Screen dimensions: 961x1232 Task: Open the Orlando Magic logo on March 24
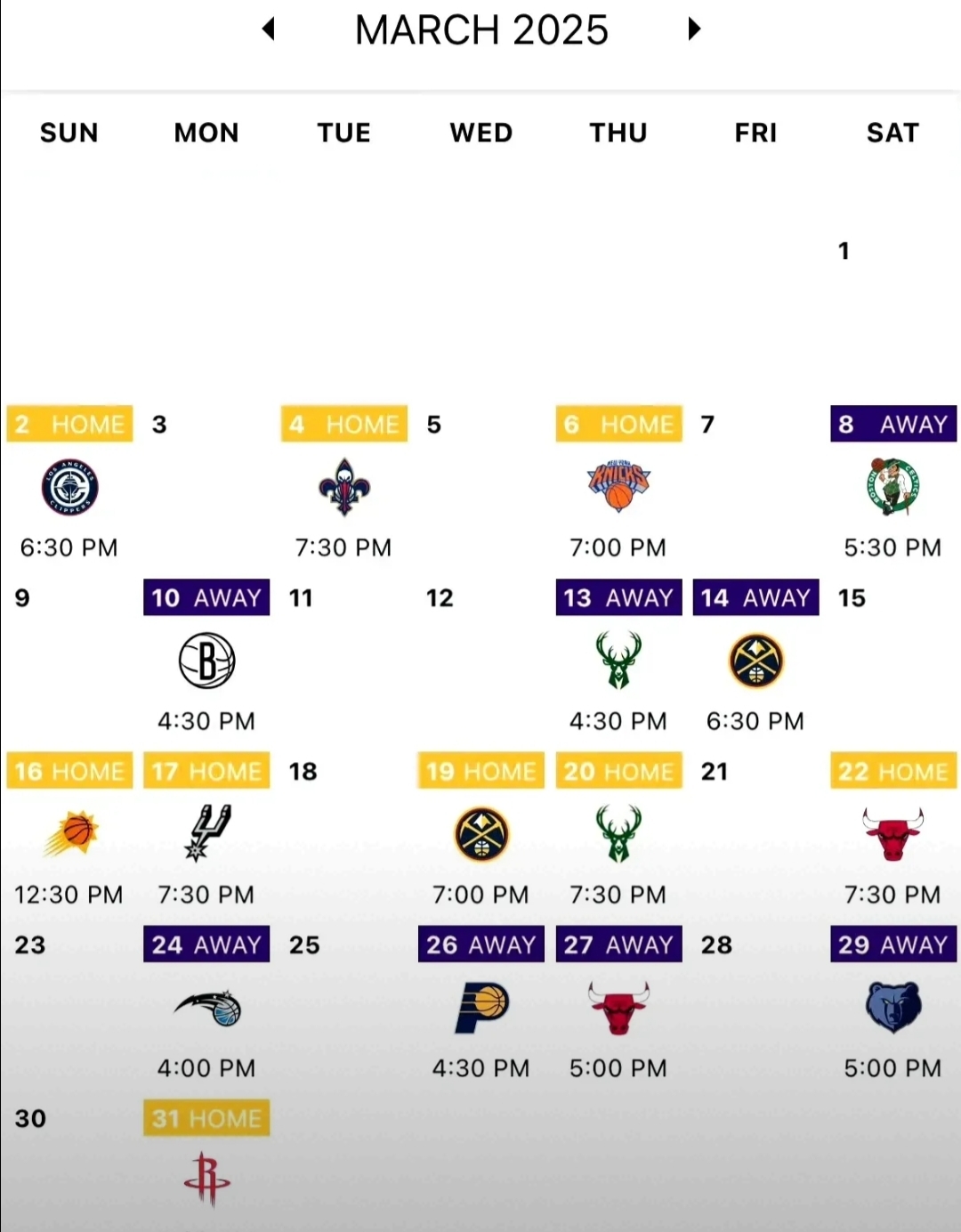(208, 1008)
